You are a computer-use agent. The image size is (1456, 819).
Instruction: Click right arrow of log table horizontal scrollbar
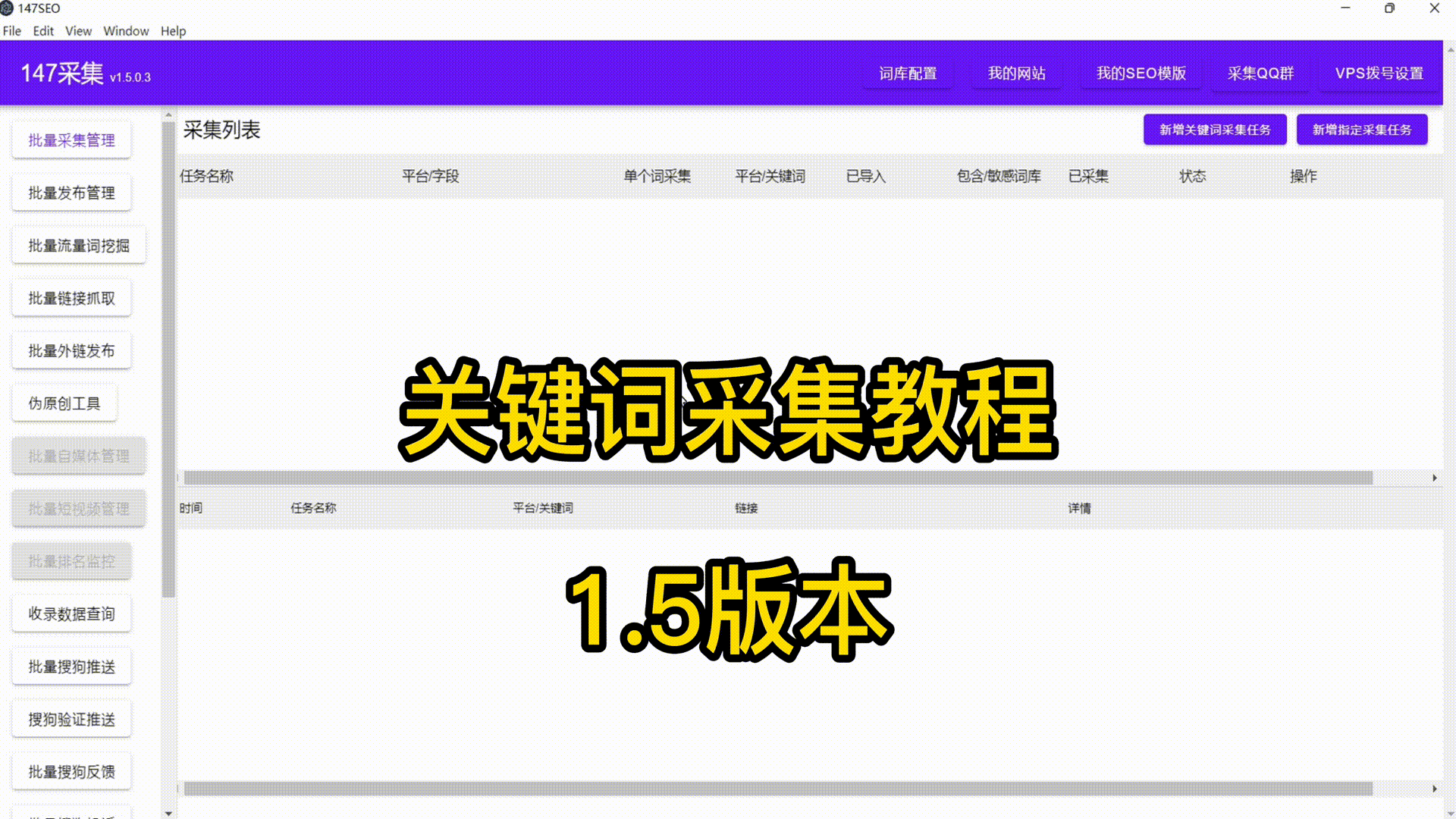tap(1435, 789)
